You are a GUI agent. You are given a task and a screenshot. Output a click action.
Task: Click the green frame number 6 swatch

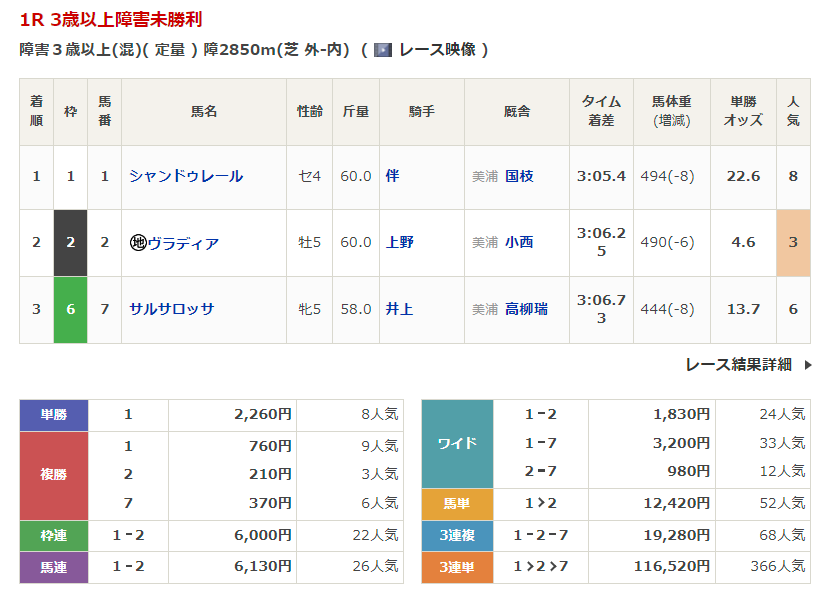(70, 309)
